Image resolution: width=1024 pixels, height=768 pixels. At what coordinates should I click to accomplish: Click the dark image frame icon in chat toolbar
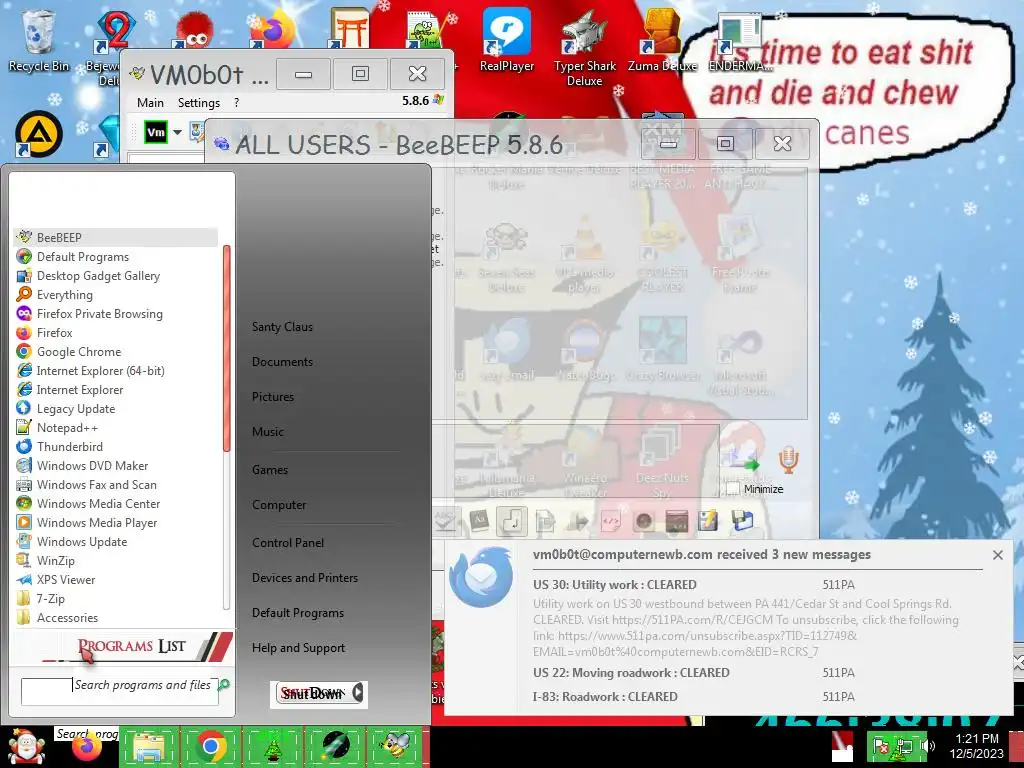coord(677,521)
